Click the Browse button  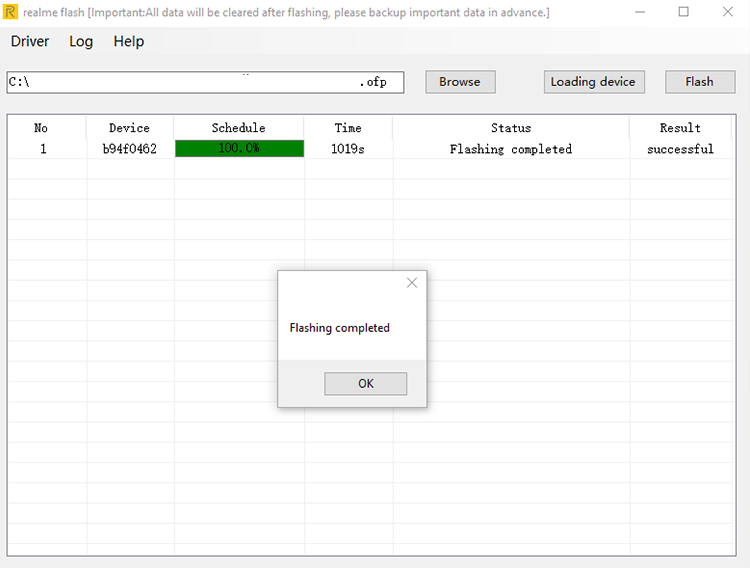tap(460, 82)
